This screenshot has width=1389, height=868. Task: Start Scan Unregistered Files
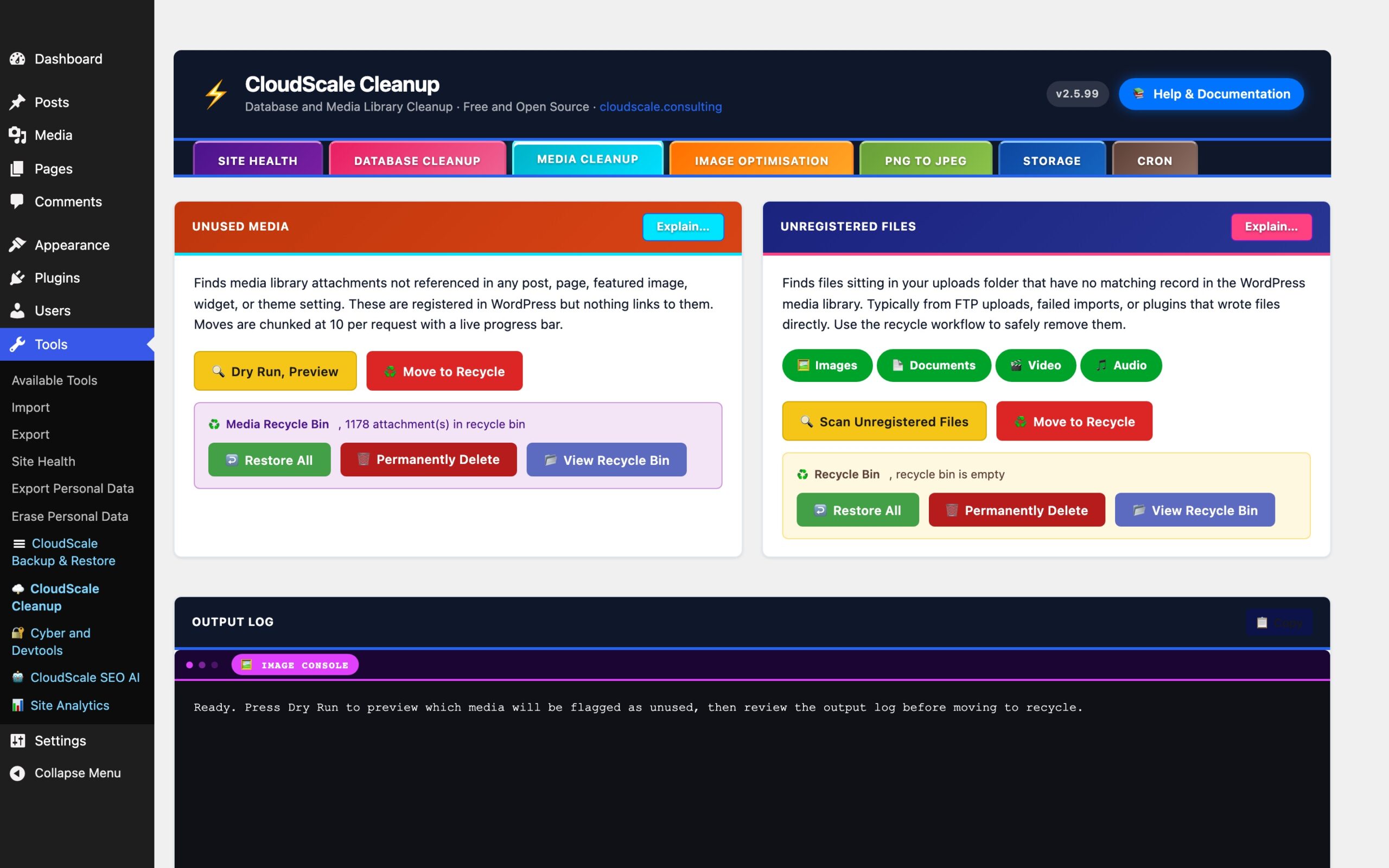click(x=884, y=422)
